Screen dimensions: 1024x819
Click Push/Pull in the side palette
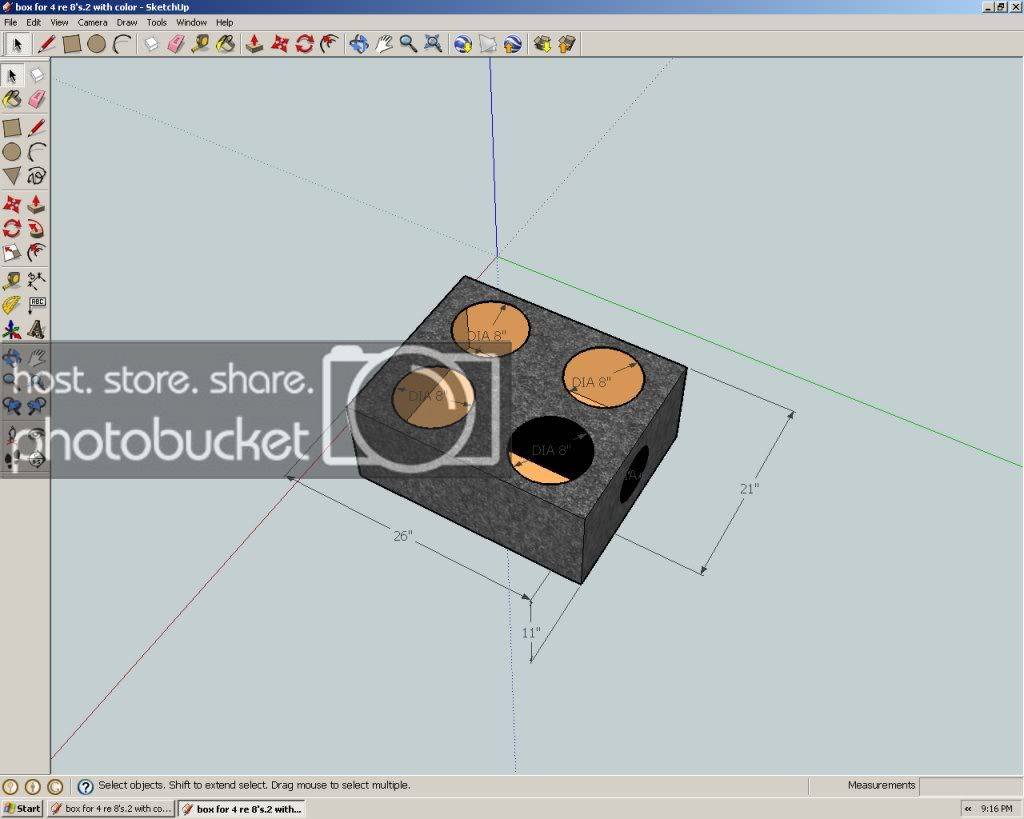coord(37,204)
